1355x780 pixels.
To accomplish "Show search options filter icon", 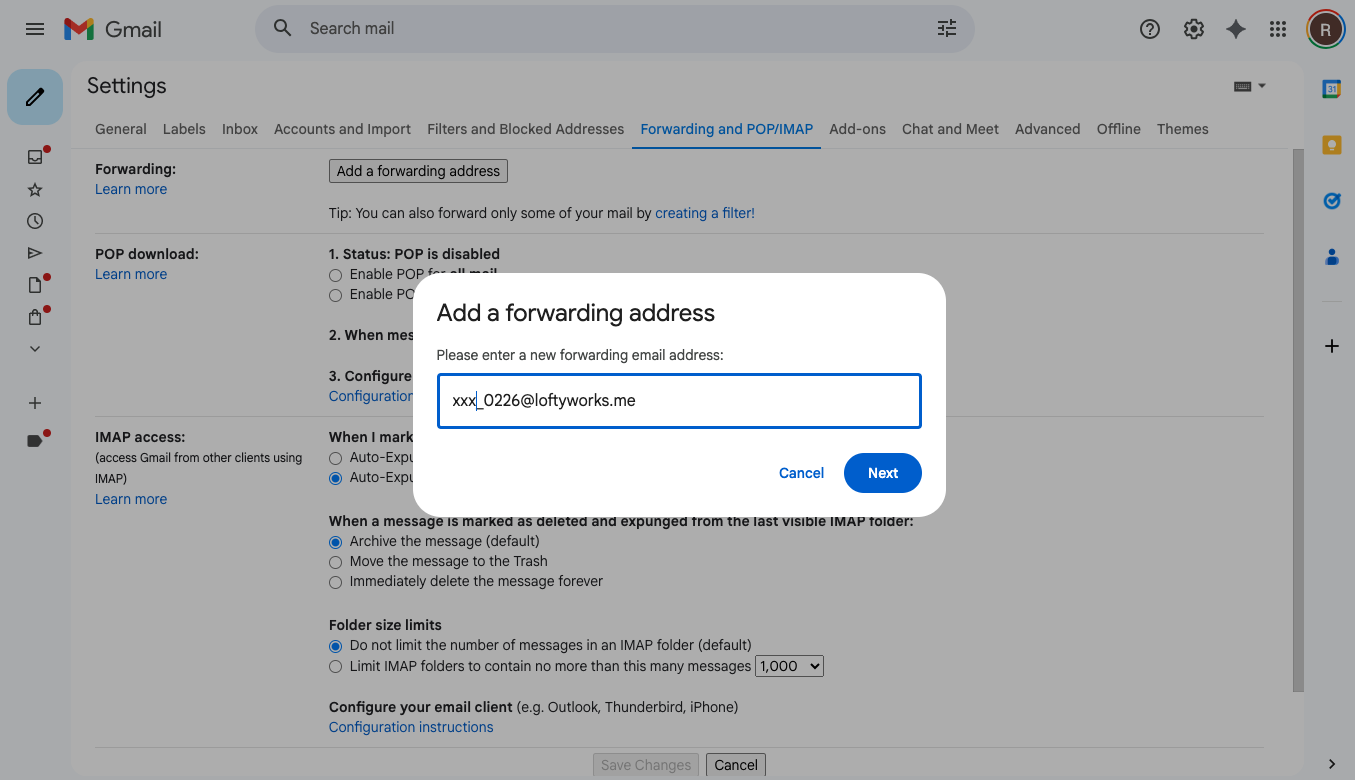I will tap(946, 29).
